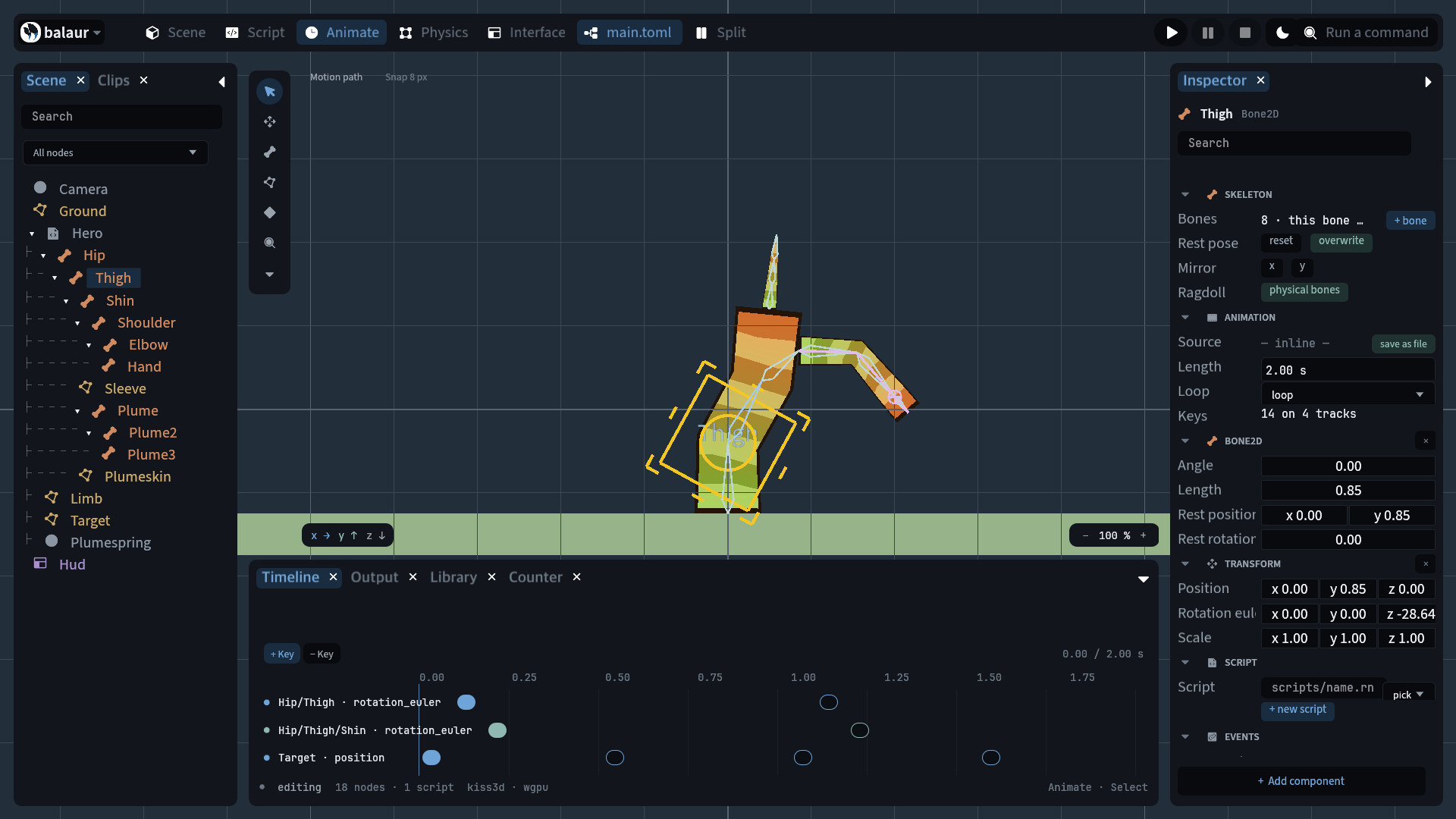Select the zoom magnifier tool

(269, 243)
